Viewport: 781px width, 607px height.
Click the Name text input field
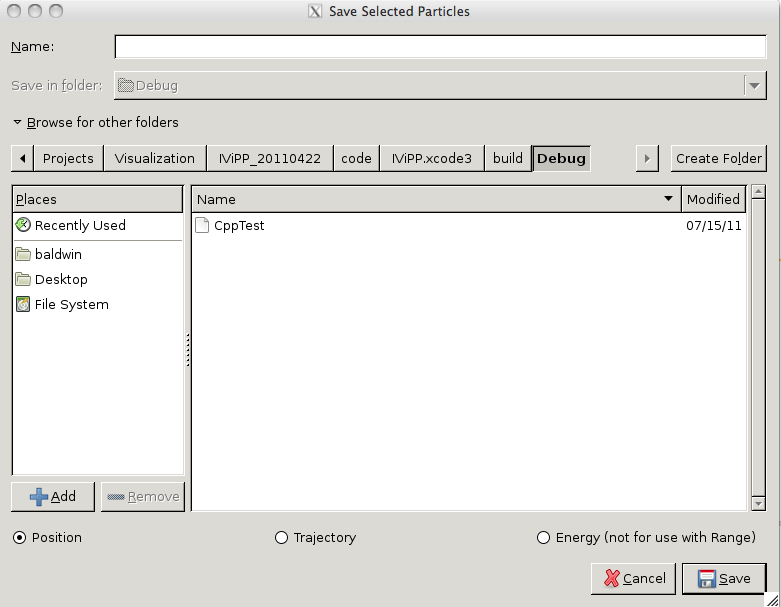tap(440, 47)
